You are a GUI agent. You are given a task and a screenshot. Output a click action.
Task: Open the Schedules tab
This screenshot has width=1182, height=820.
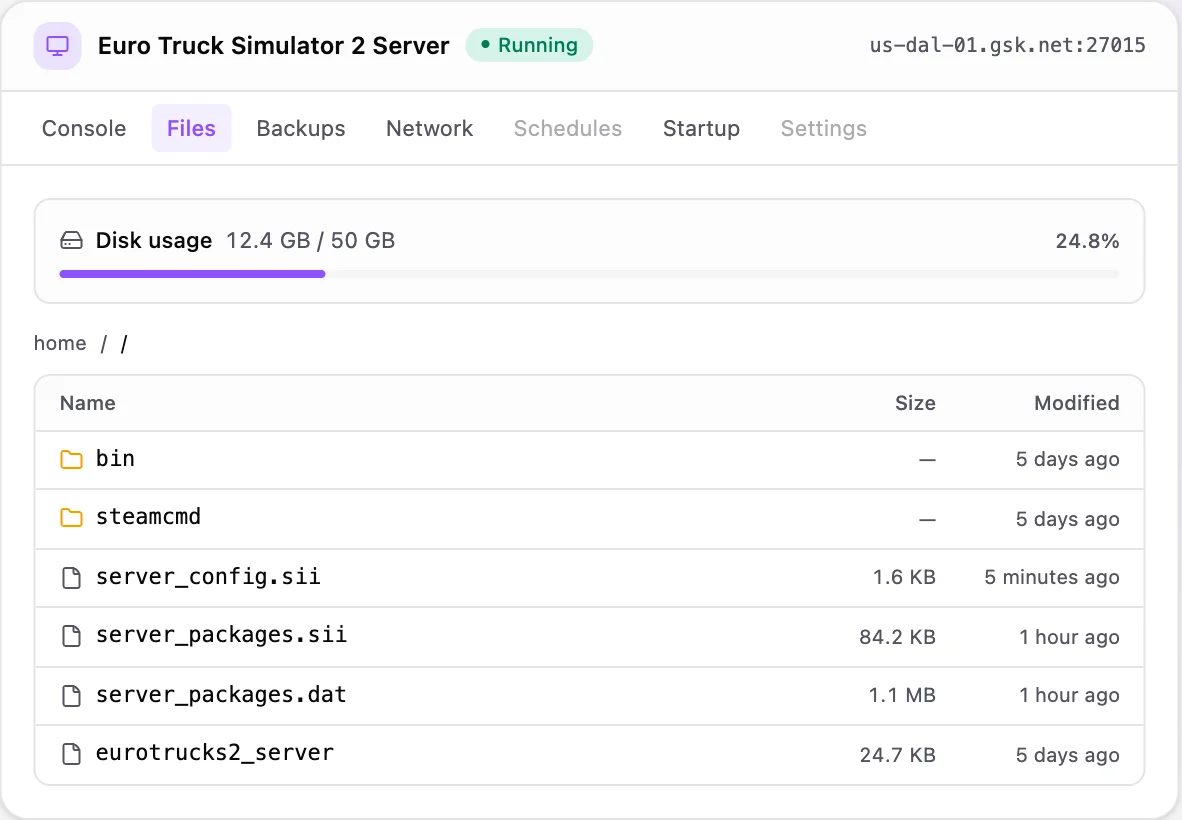pos(568,128)
